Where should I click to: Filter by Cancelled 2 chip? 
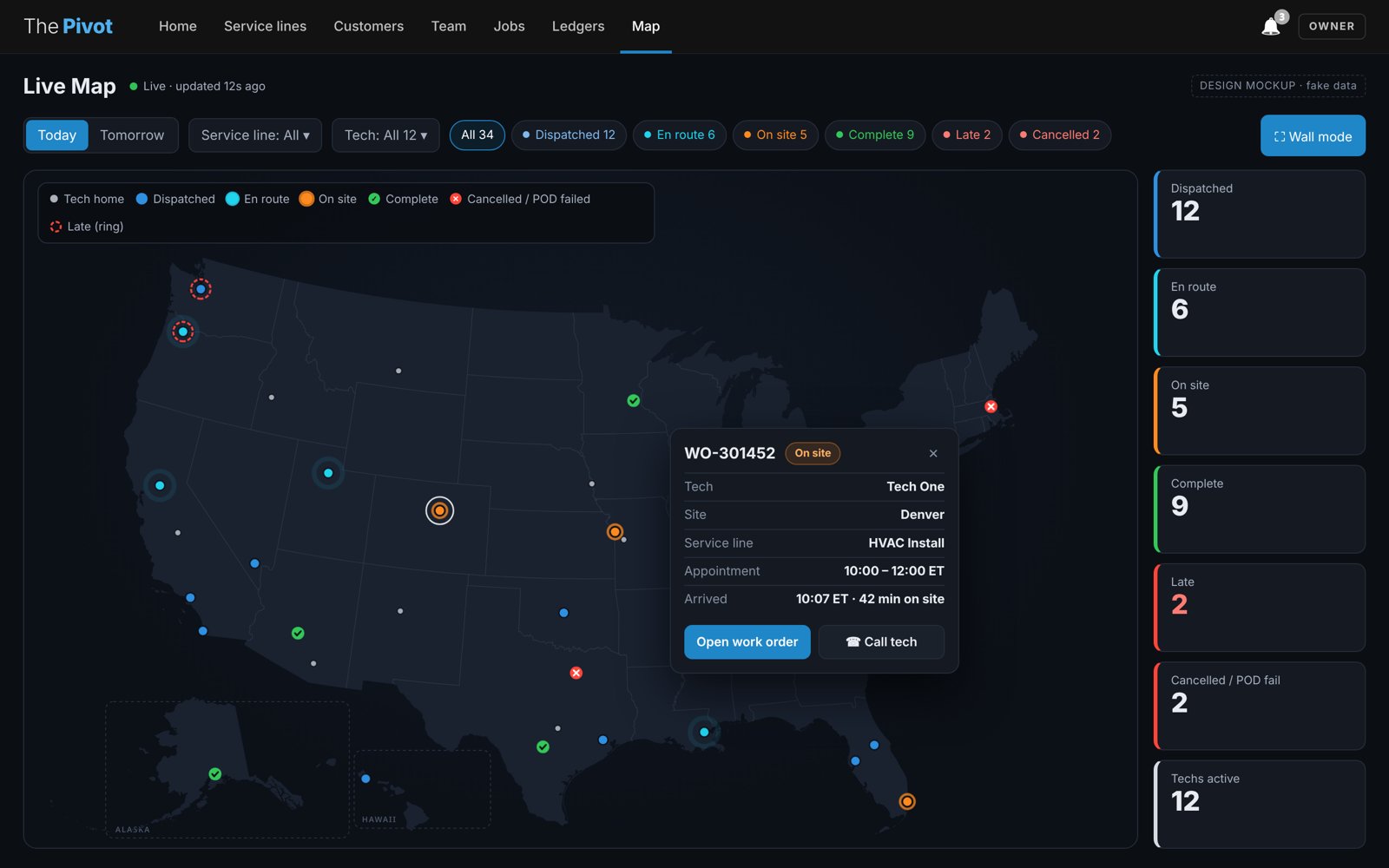(1060, 135)
